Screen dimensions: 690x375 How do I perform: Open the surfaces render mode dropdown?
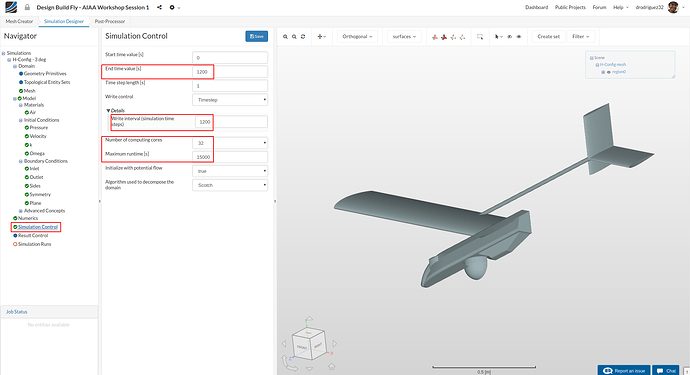(404, 37)
